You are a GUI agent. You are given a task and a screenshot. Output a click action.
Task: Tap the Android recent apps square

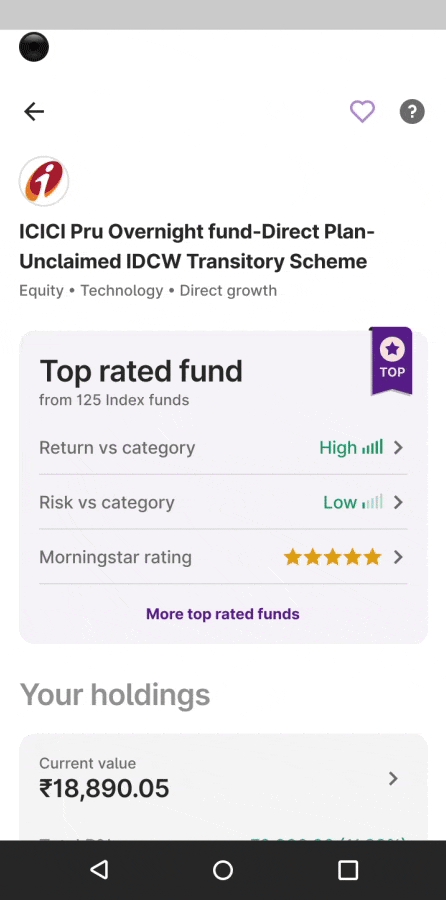pos(348,870)
